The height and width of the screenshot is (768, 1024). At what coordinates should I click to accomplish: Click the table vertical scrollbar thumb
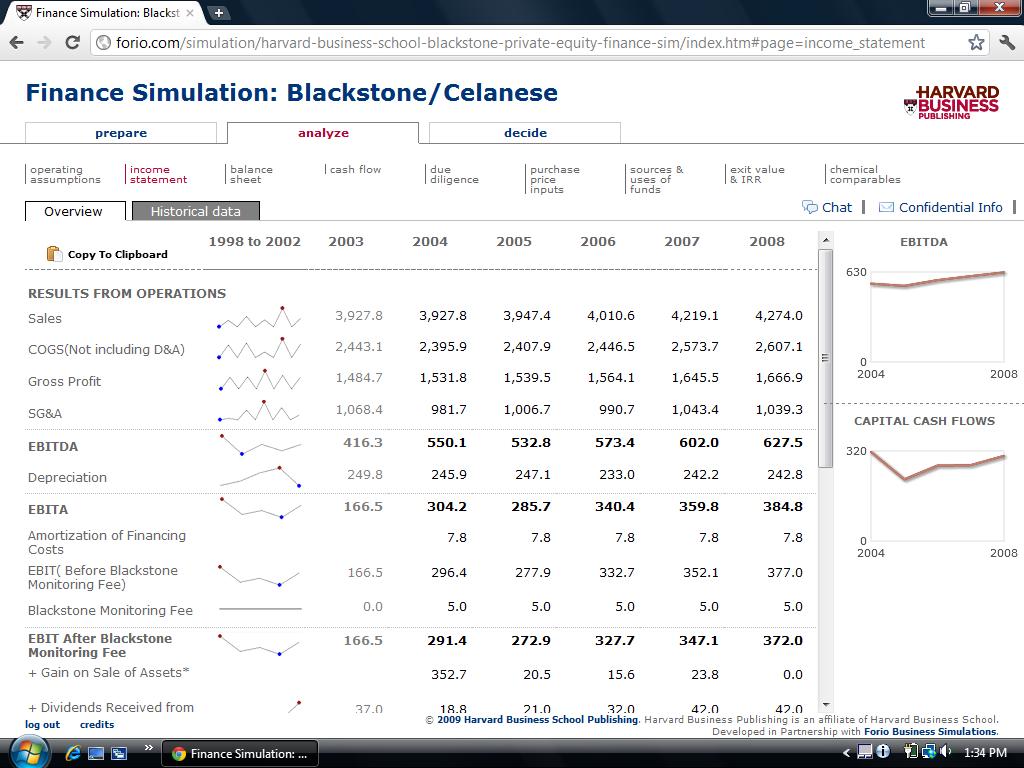[x=825, y=358]
